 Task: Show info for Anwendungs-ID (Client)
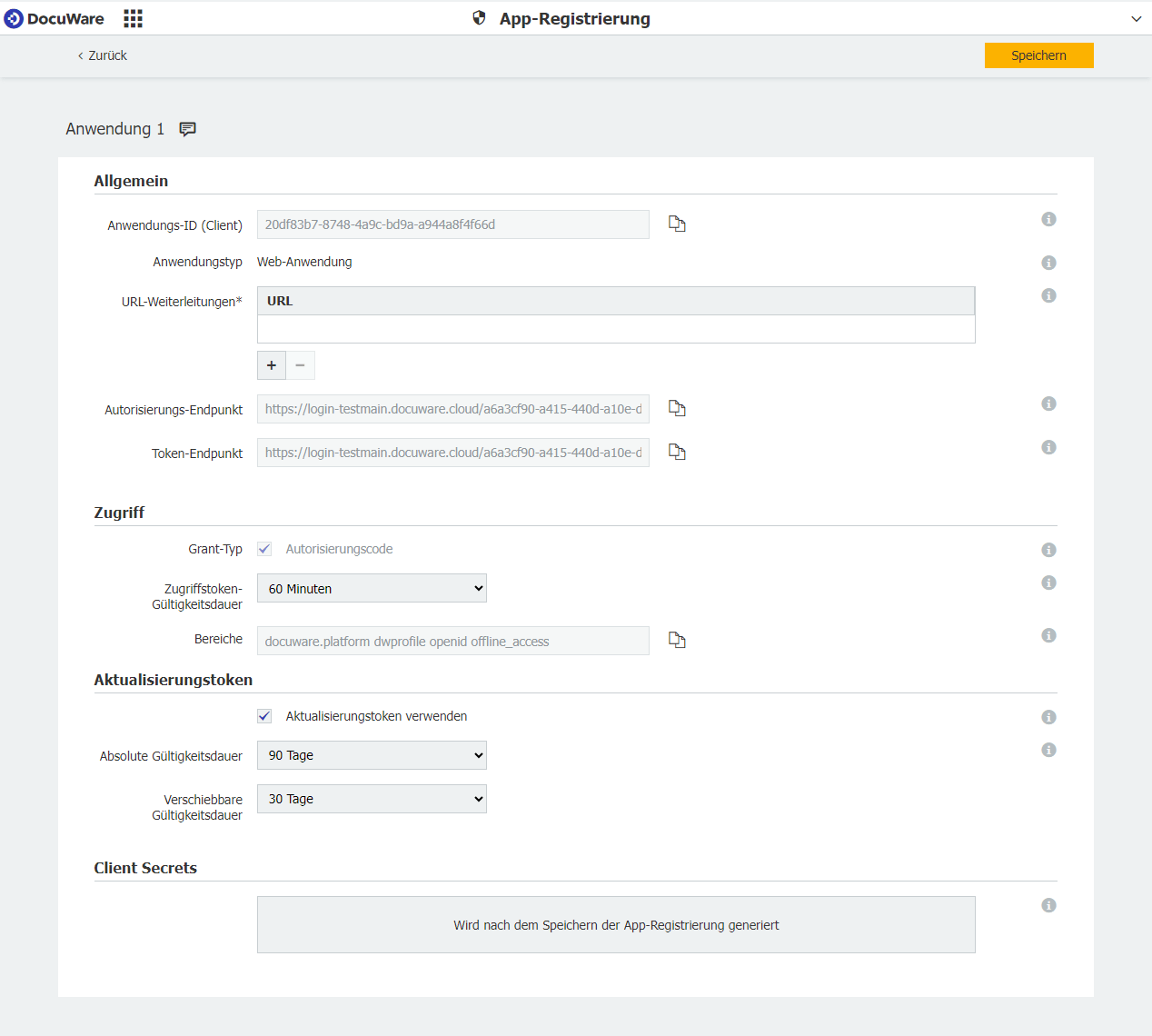point(1048,219)
